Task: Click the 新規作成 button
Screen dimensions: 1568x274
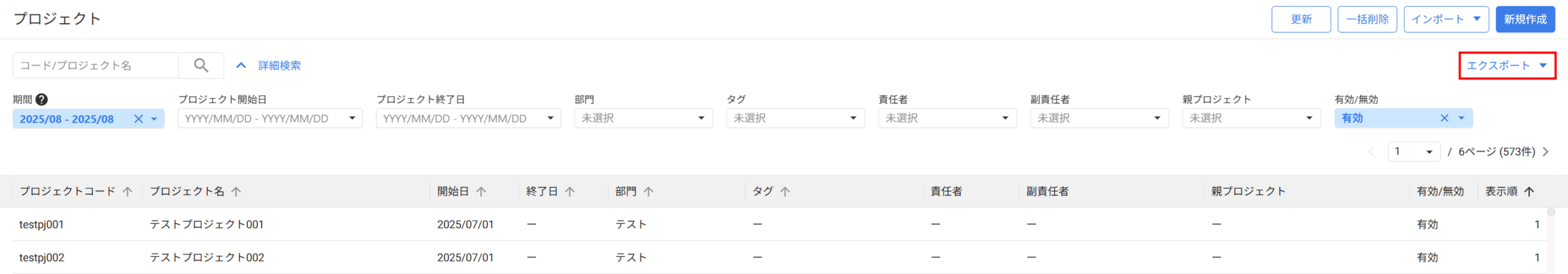Action: 1525,19
